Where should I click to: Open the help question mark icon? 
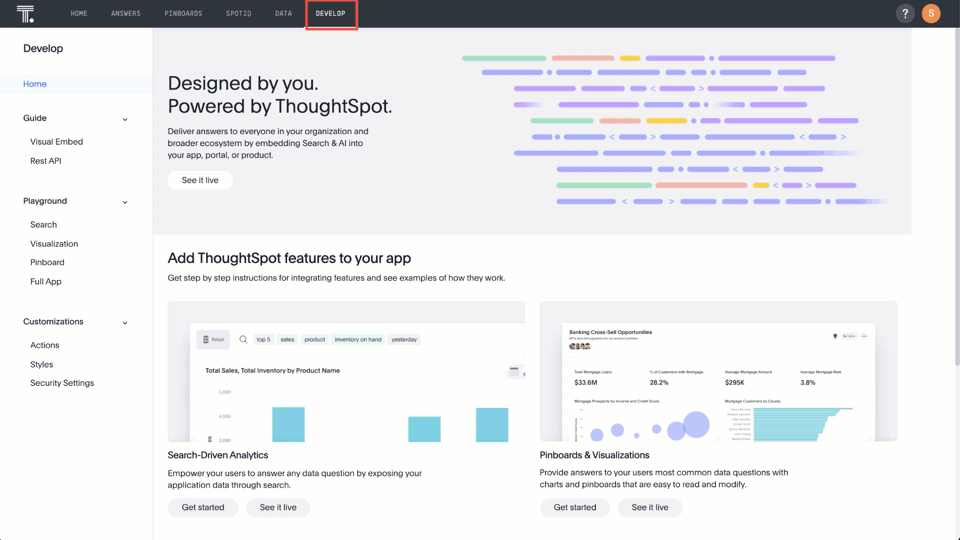pyautogui.click(x=905, y=13)
